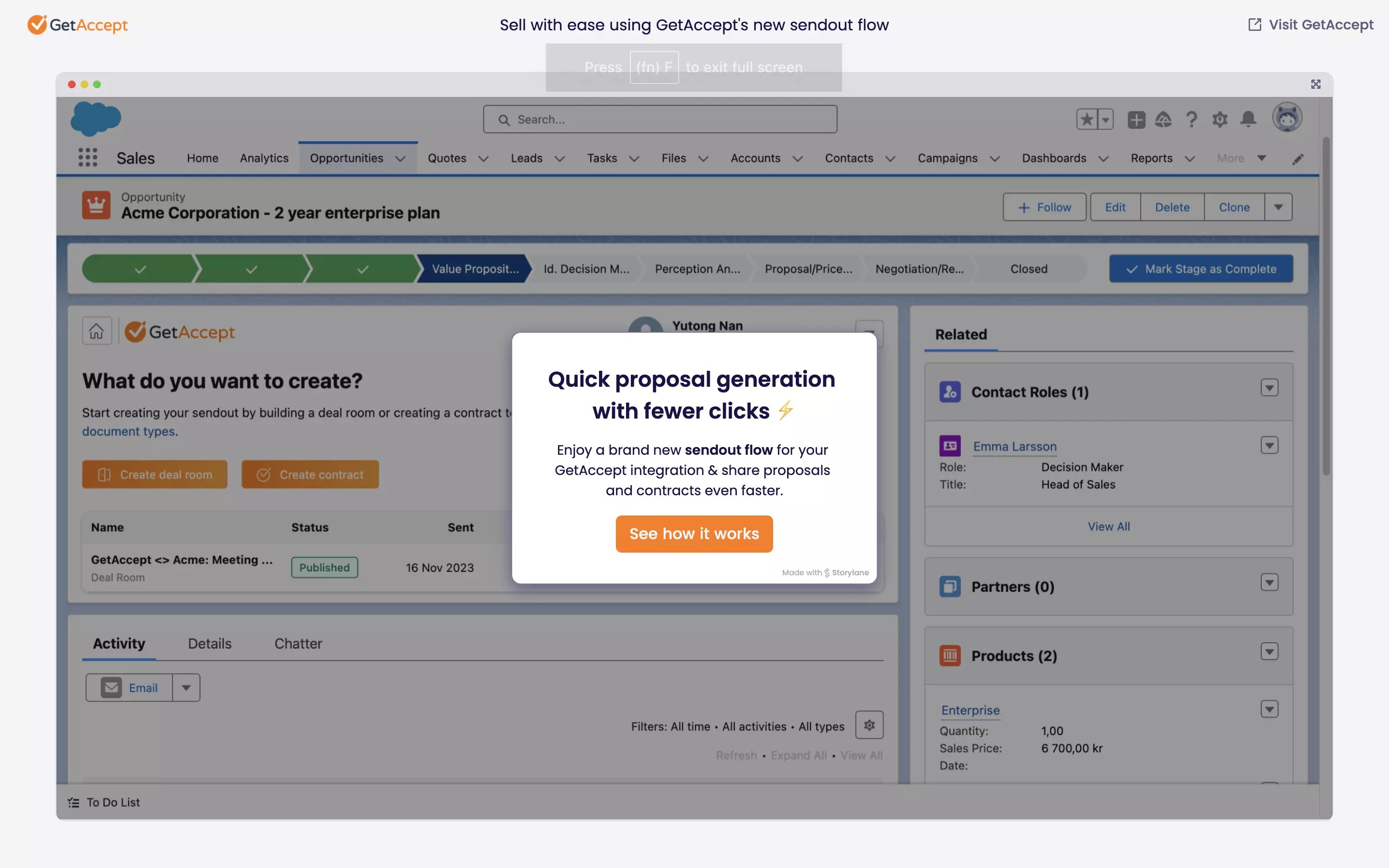This screenshot has height=868, width=1389.
Task: Open the activity filter settings gear
Action: coord(869,725)
